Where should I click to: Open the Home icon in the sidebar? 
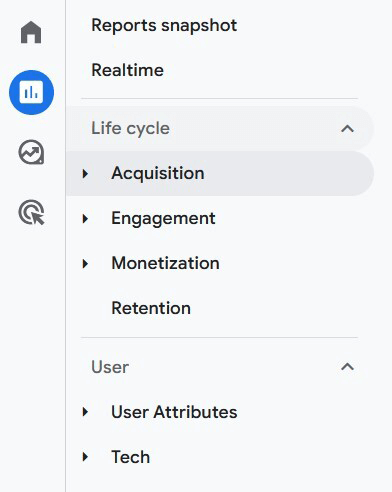pyautogui.click(x=31, y=32)
